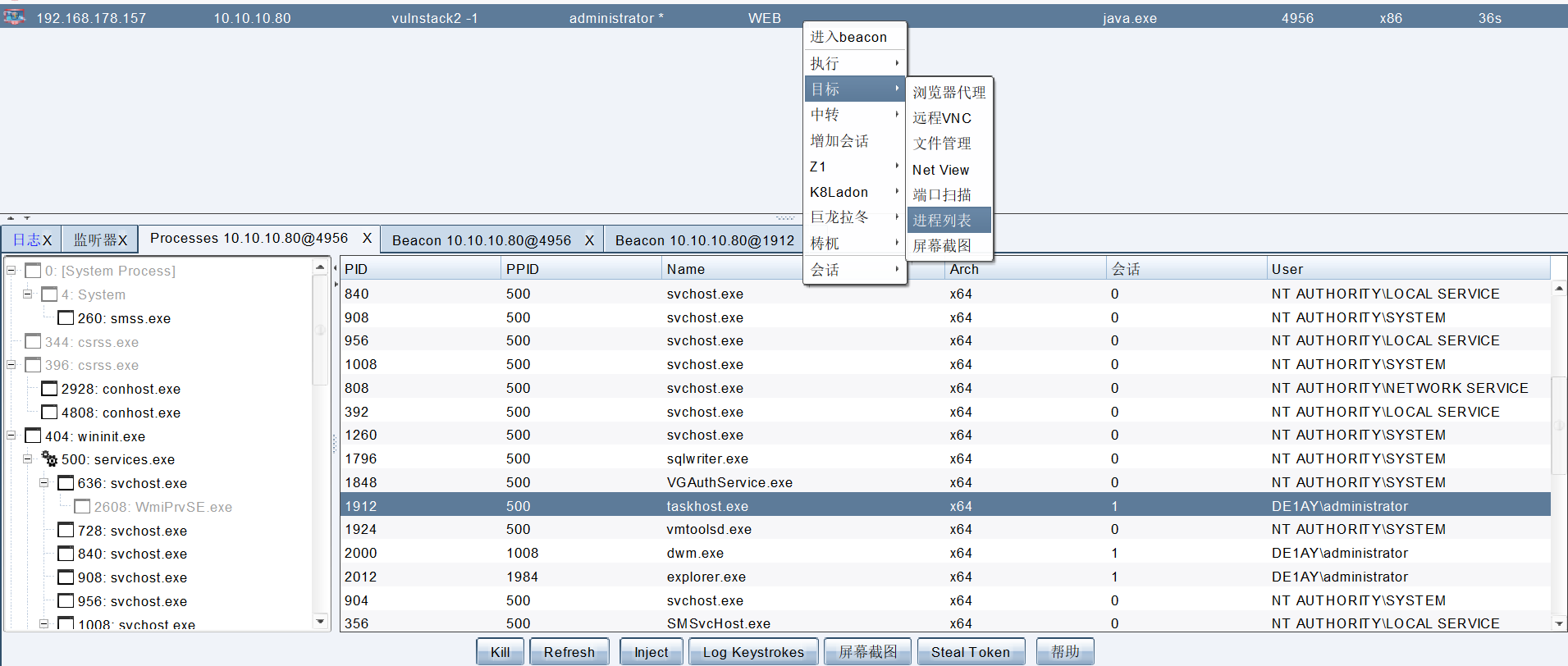The image size is (1568, 666).
Task: Close the Beacon 10.10.10.80@4956 tab
Action: pos(589,240)
